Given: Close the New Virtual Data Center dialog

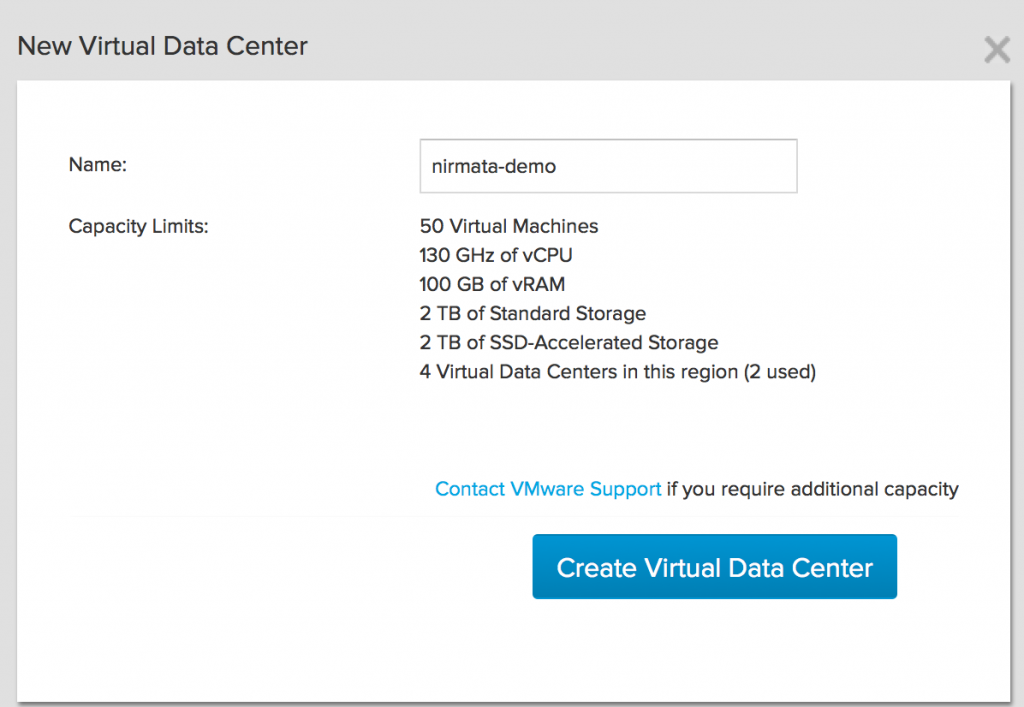Looking at the screenshot, I should click(997, 50).
